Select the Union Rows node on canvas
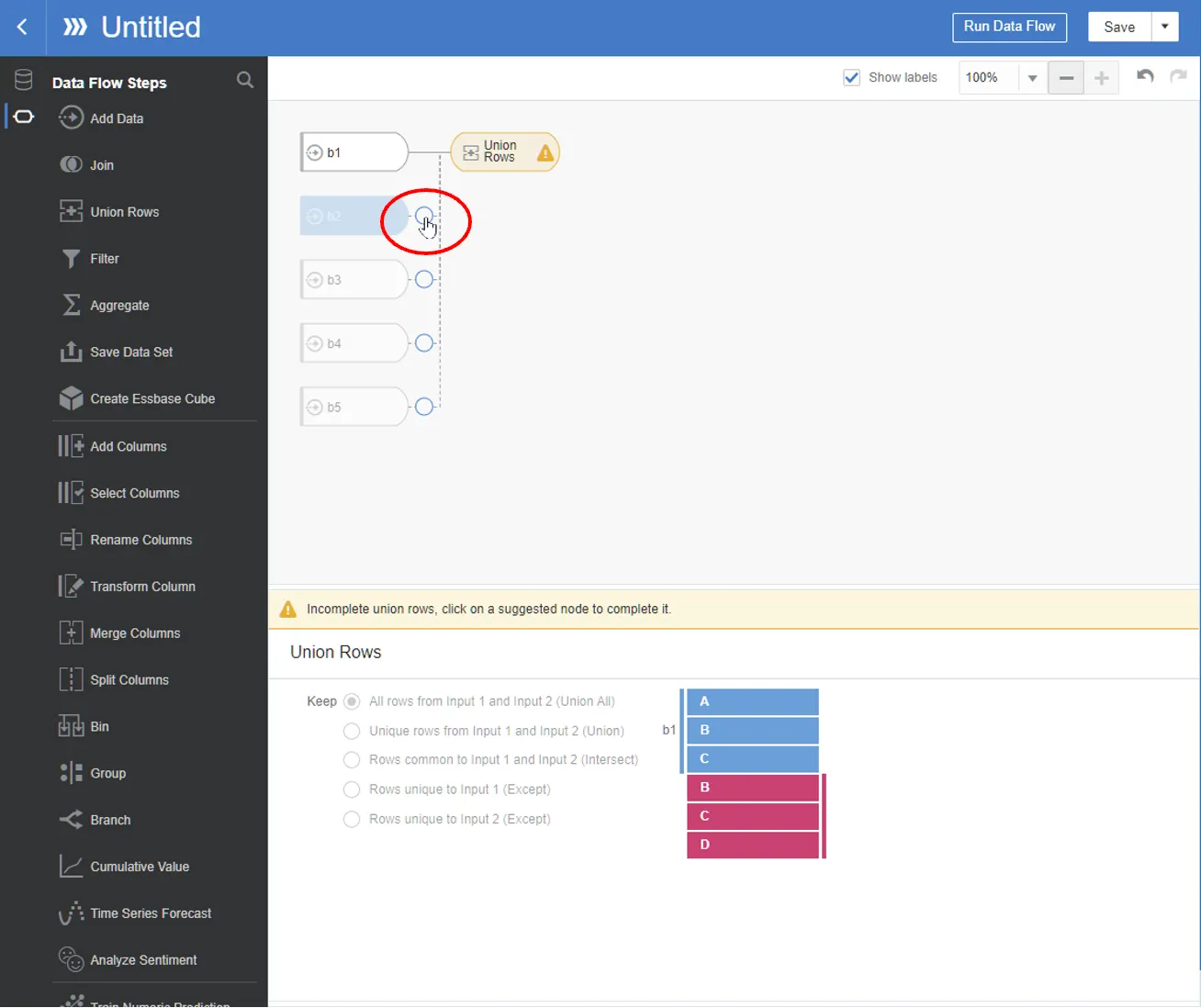1201x1008 pixels. [505, 152]
